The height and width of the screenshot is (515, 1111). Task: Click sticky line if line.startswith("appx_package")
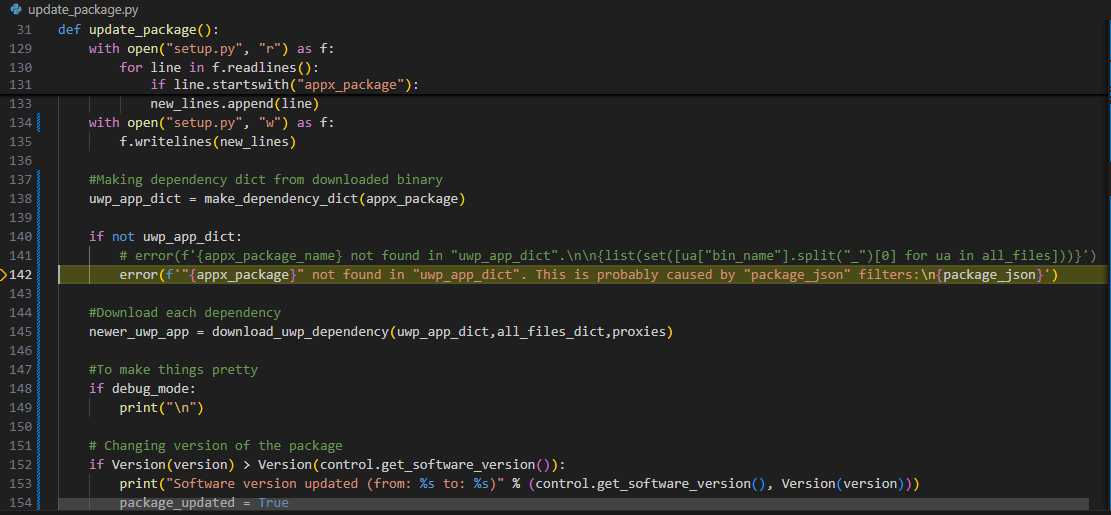[284, 85]
